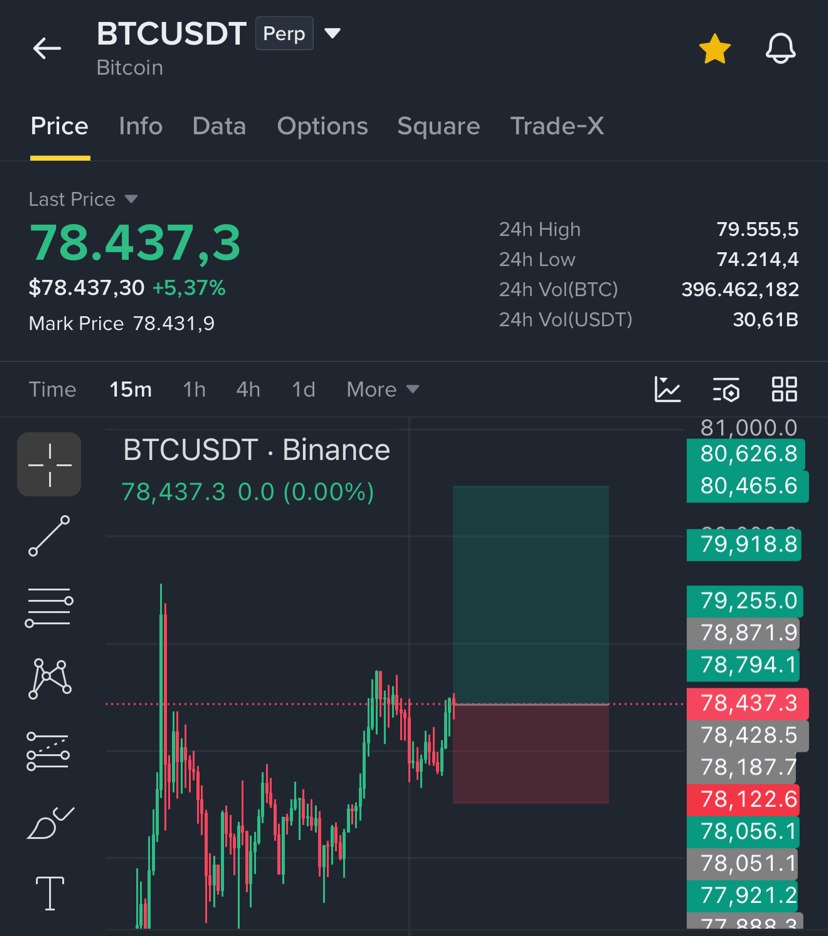Select the 4h chart interval
This screenshot has height=936, width=828.
pos(248,389)
